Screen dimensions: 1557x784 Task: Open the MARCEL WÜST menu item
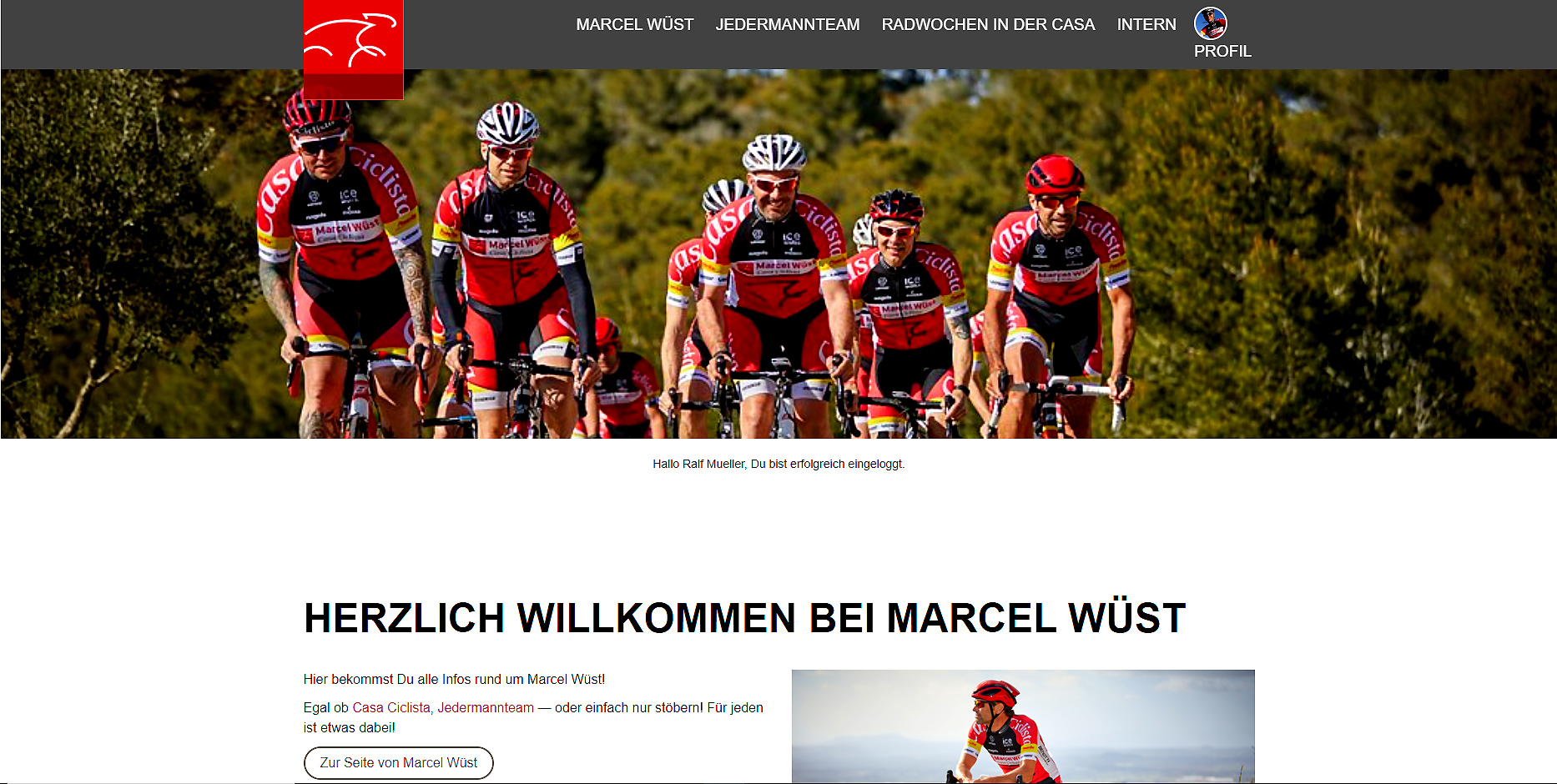click(x=635, y=24)
